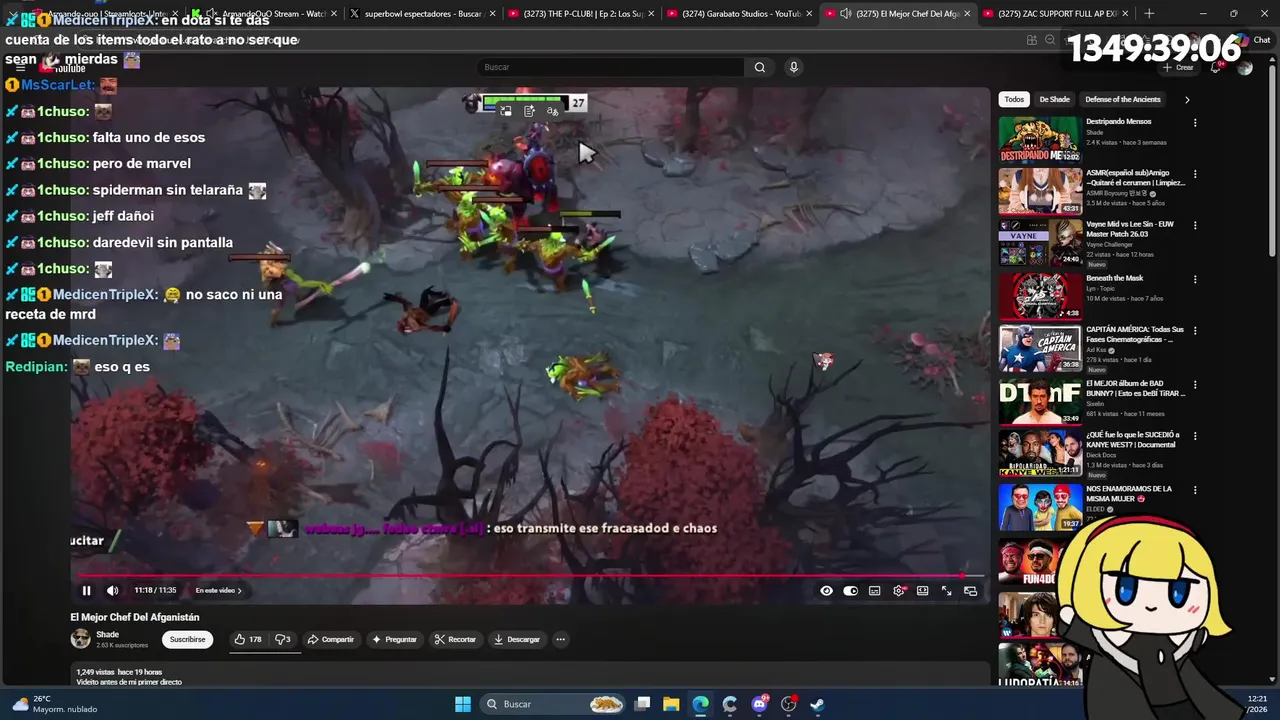Open browser split screen apps icon

pos(1031,40)
